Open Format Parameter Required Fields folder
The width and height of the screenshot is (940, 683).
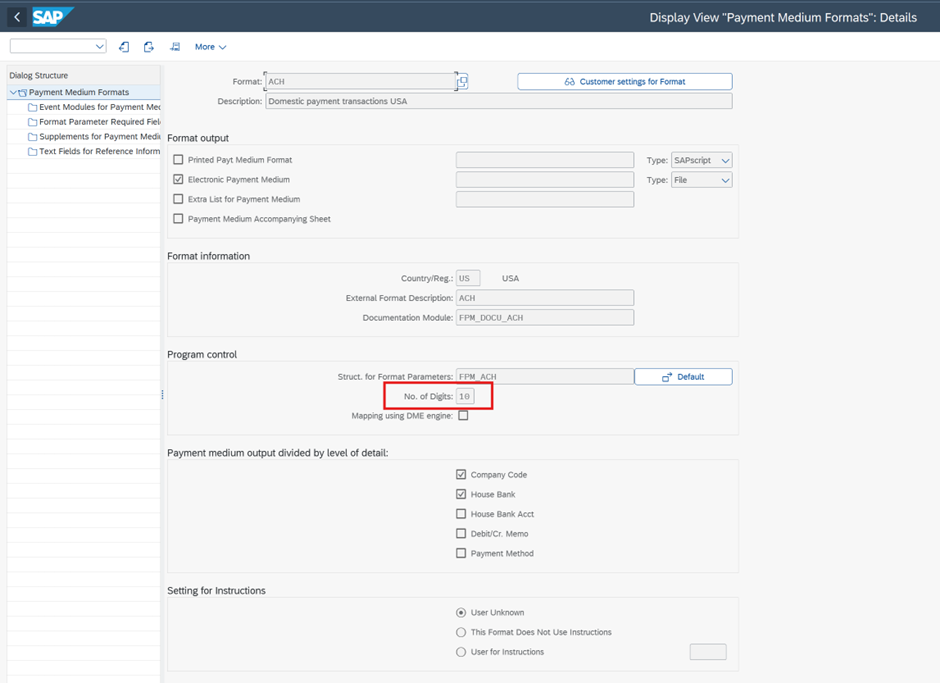(94, 122)
